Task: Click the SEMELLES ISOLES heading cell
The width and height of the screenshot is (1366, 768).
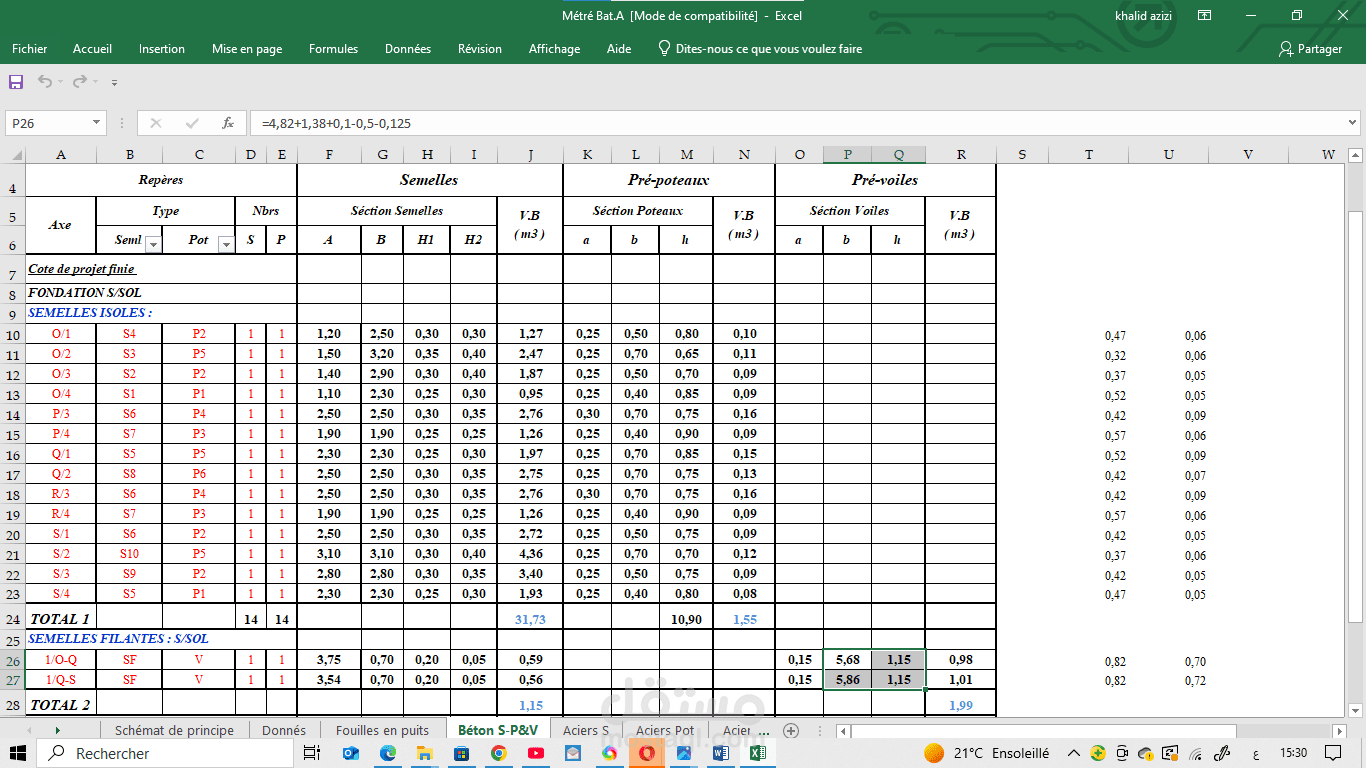Action: 90,313
